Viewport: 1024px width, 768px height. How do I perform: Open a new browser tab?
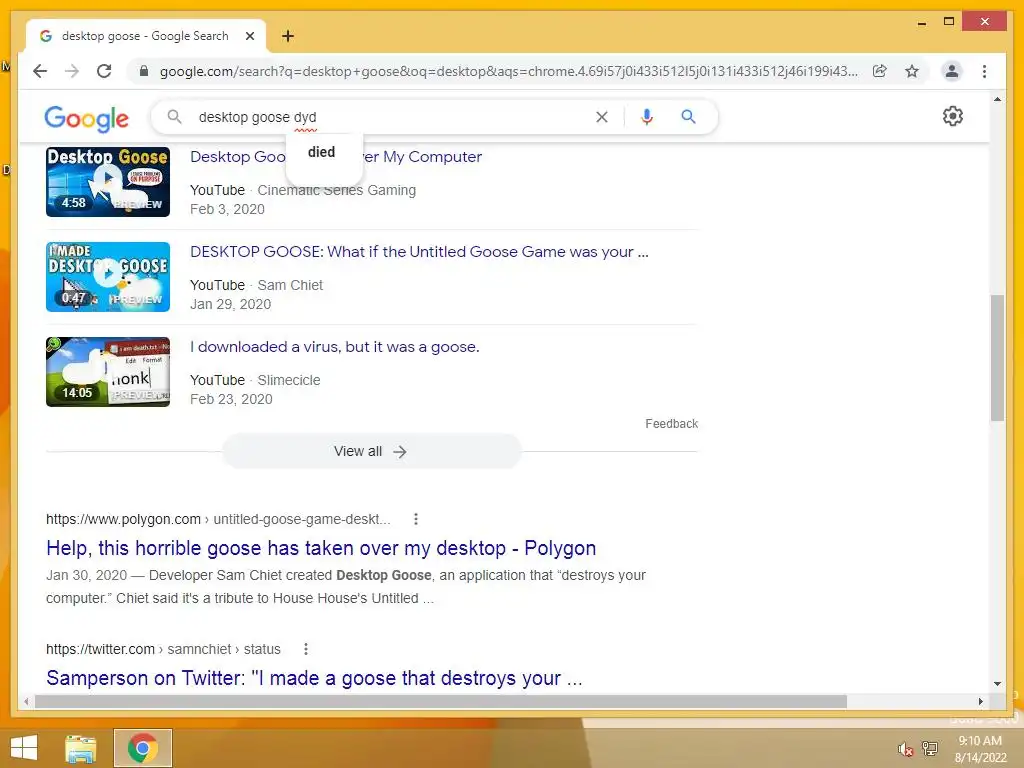[287, 36]
